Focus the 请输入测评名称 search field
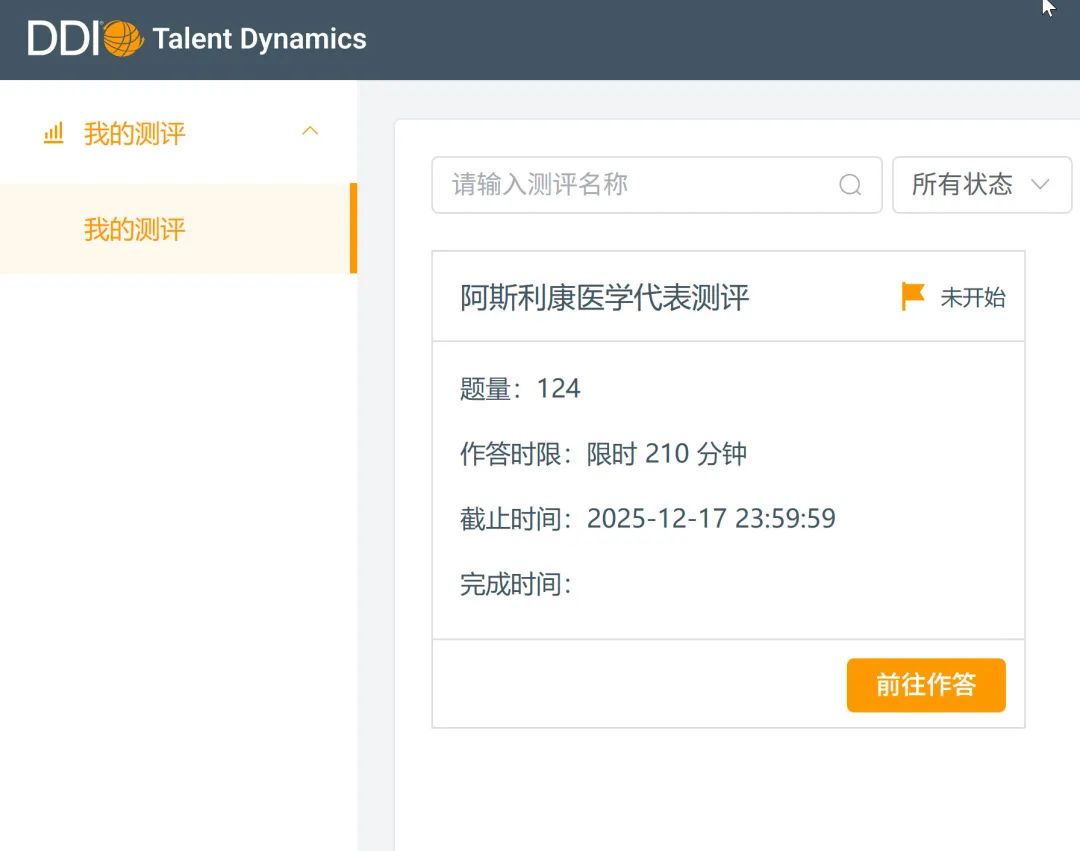This screenshot has width=1080, height=851. coord(656,185)
